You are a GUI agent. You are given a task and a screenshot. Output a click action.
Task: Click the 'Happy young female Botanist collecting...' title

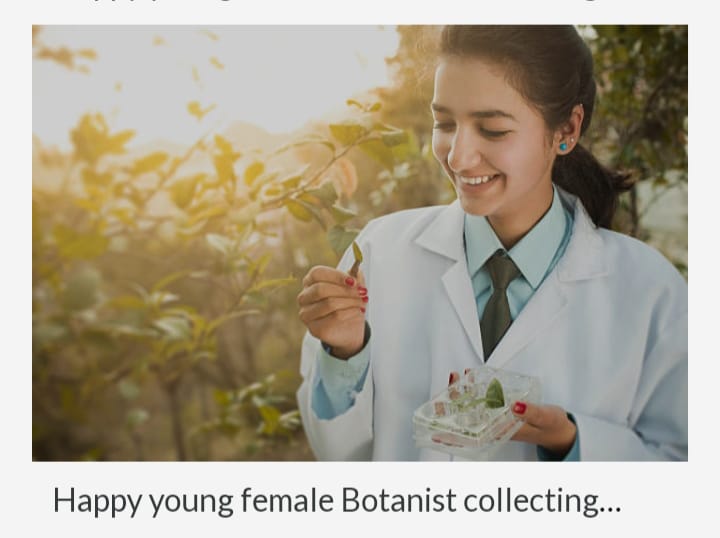point(337,501)
